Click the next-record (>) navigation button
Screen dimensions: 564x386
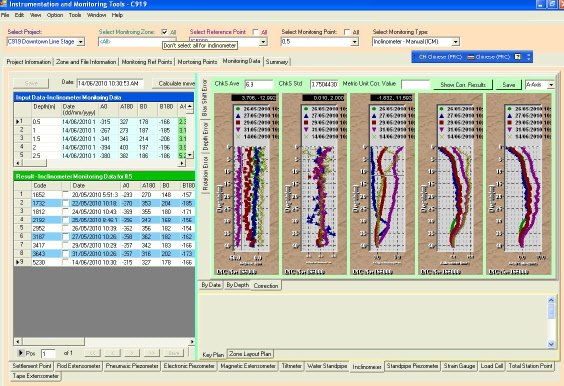pos(132,353)
